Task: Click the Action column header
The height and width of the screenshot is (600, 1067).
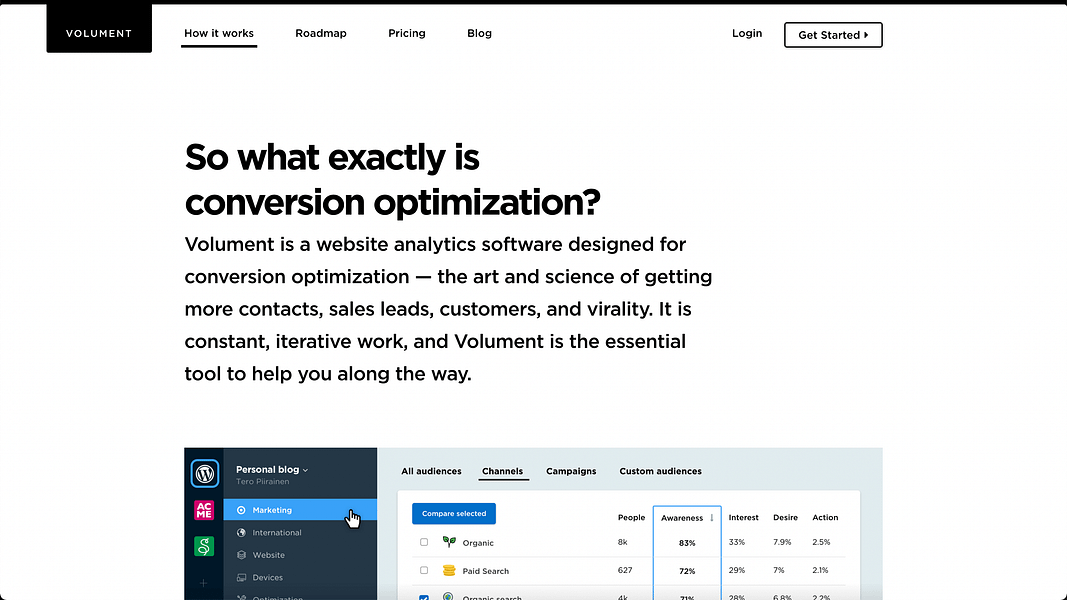Action: [x=825, y=518]
